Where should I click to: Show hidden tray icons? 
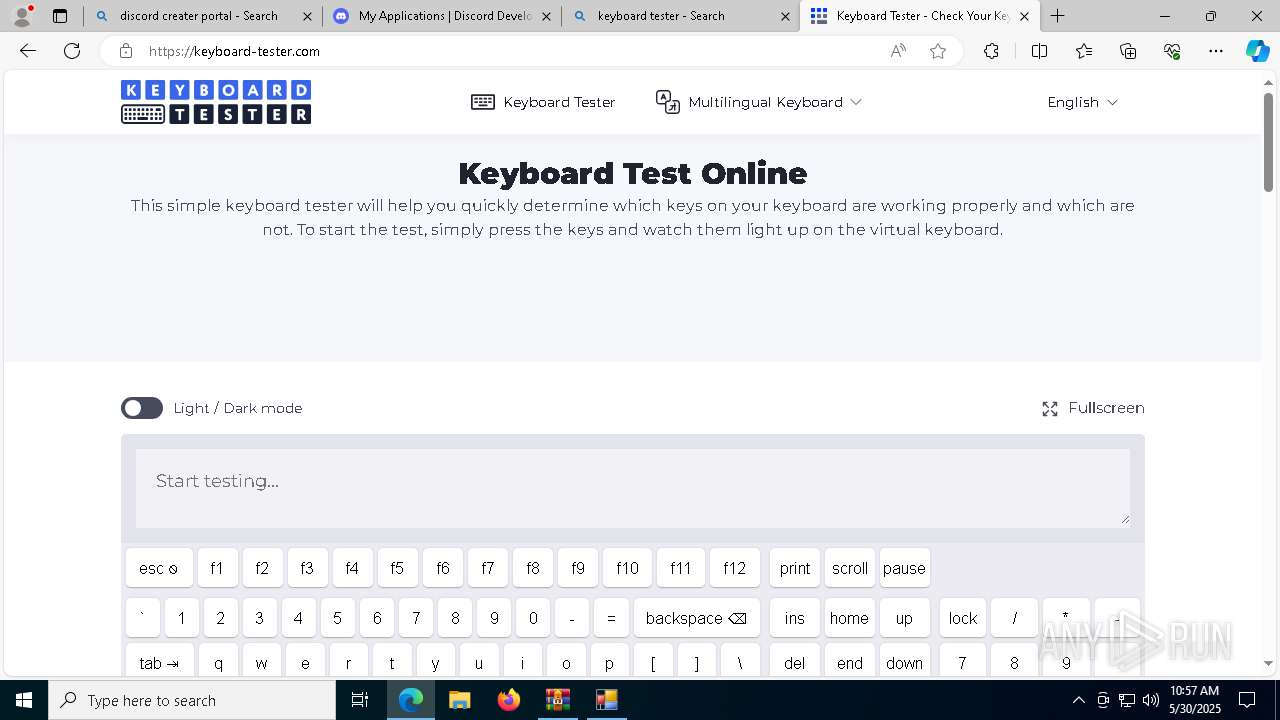click(1078, 700)
